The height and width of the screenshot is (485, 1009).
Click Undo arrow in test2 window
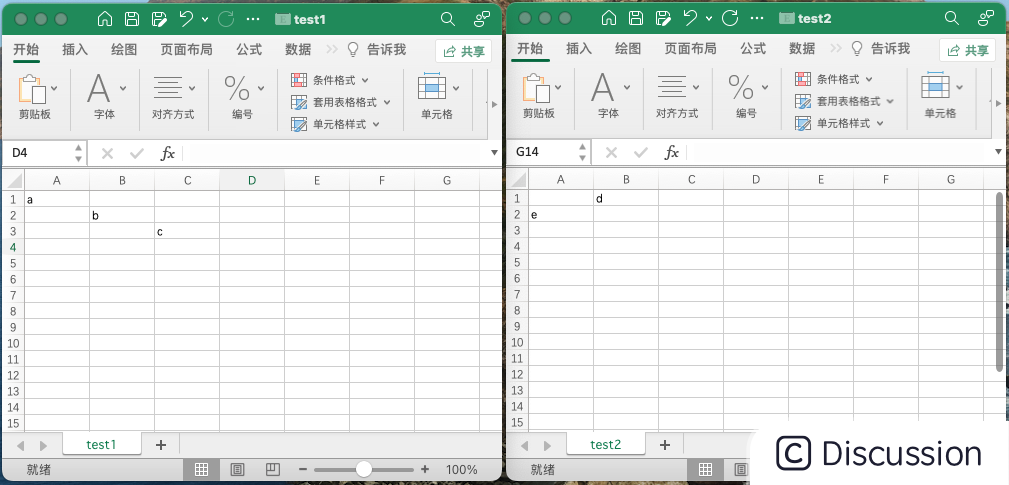click(690, 18)
